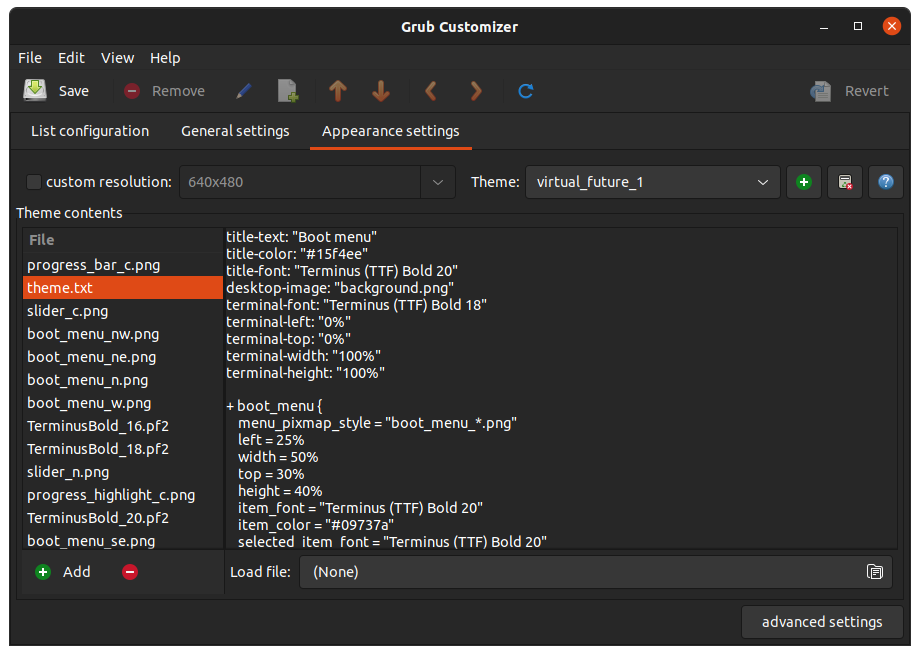920x655 pixels.
Task: Click the Remove label in toolbar
Action: tap(178, 91)
